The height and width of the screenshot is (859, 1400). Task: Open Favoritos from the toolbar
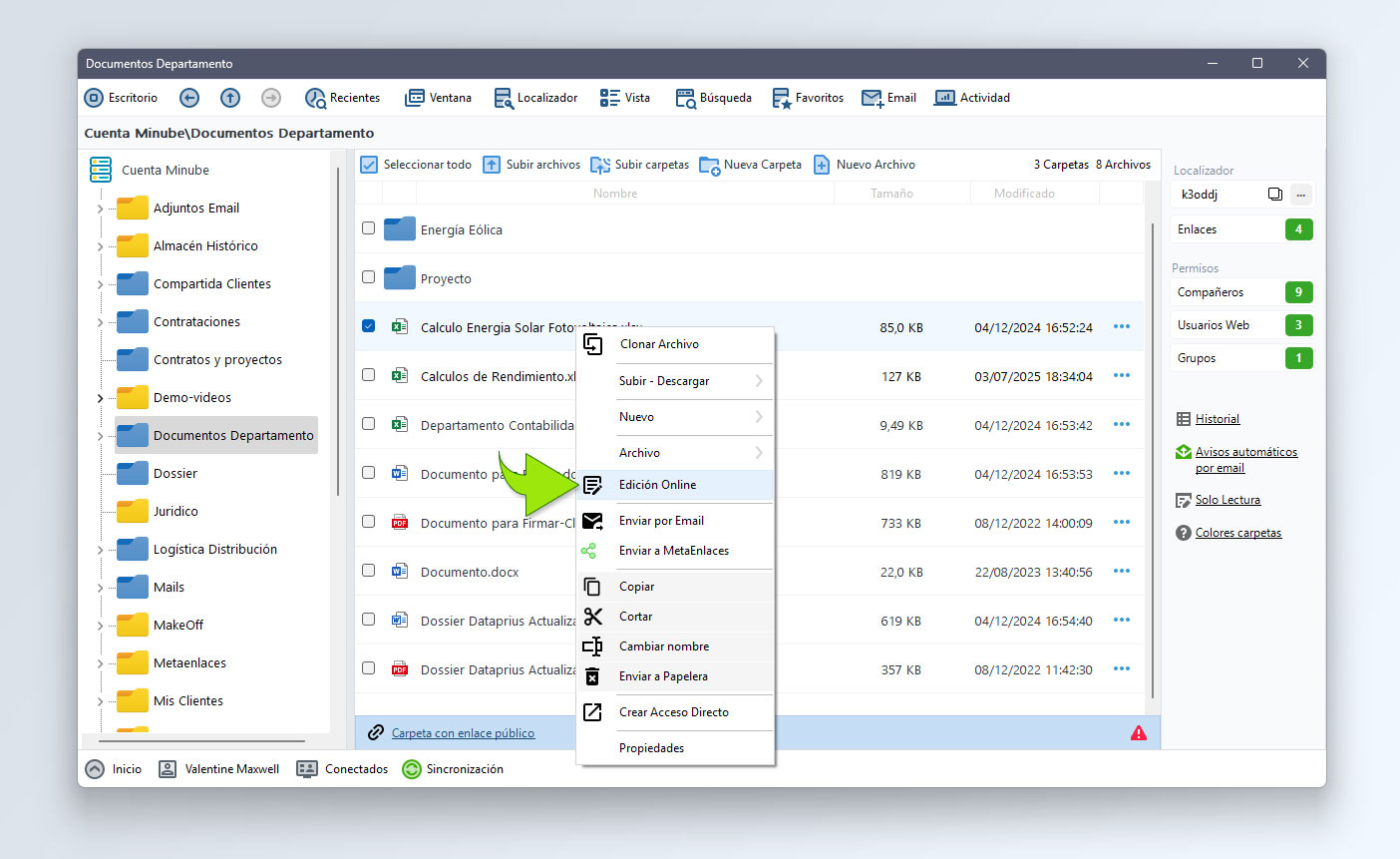tap(782, 98)
